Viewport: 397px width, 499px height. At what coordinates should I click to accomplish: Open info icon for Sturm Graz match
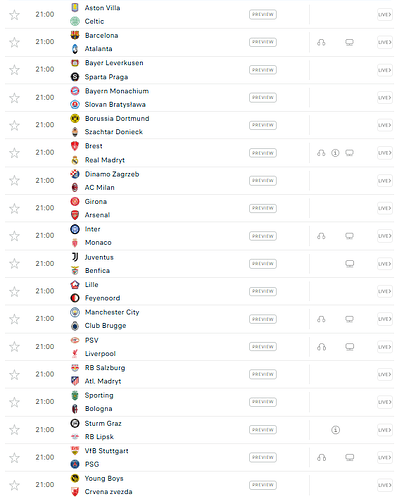335,430
